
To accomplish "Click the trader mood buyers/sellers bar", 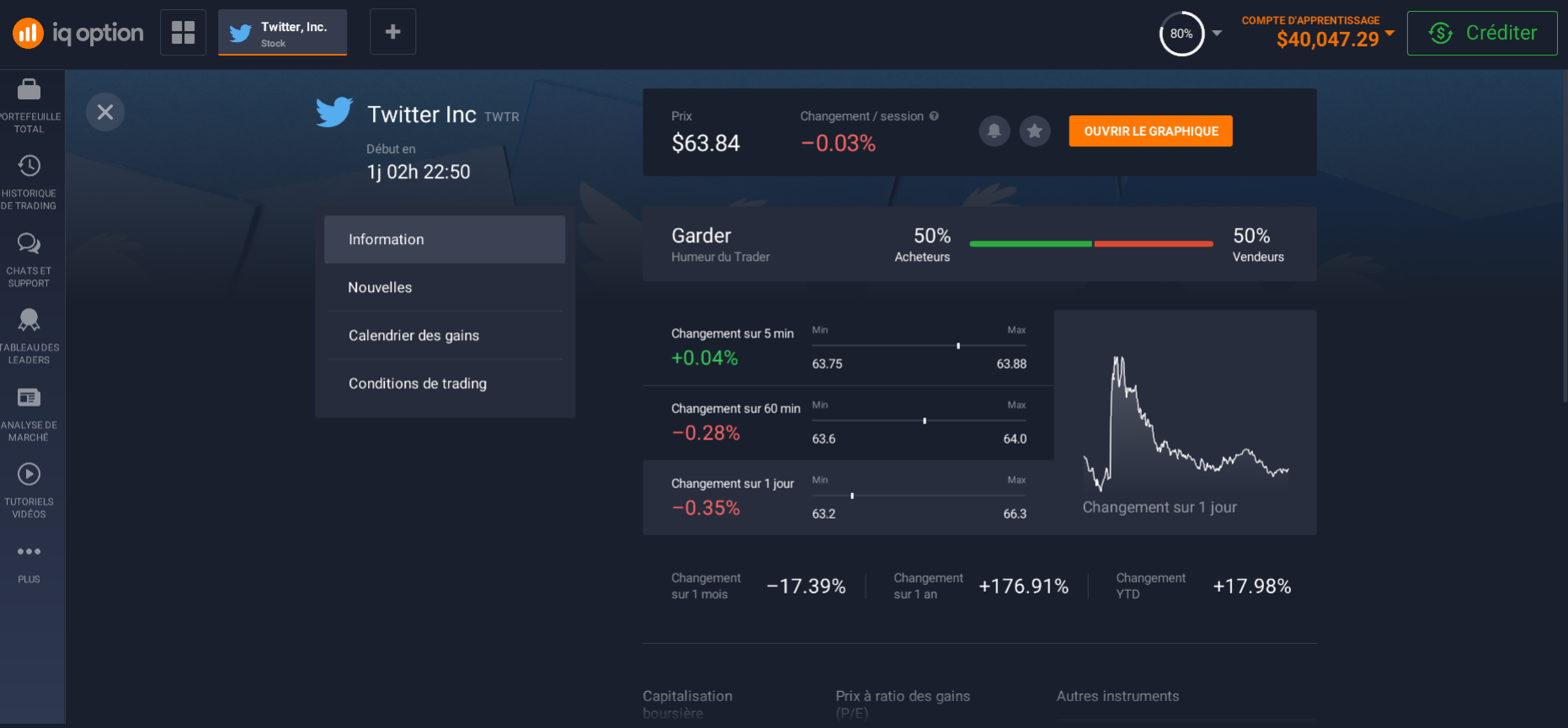I will 1091,244.
